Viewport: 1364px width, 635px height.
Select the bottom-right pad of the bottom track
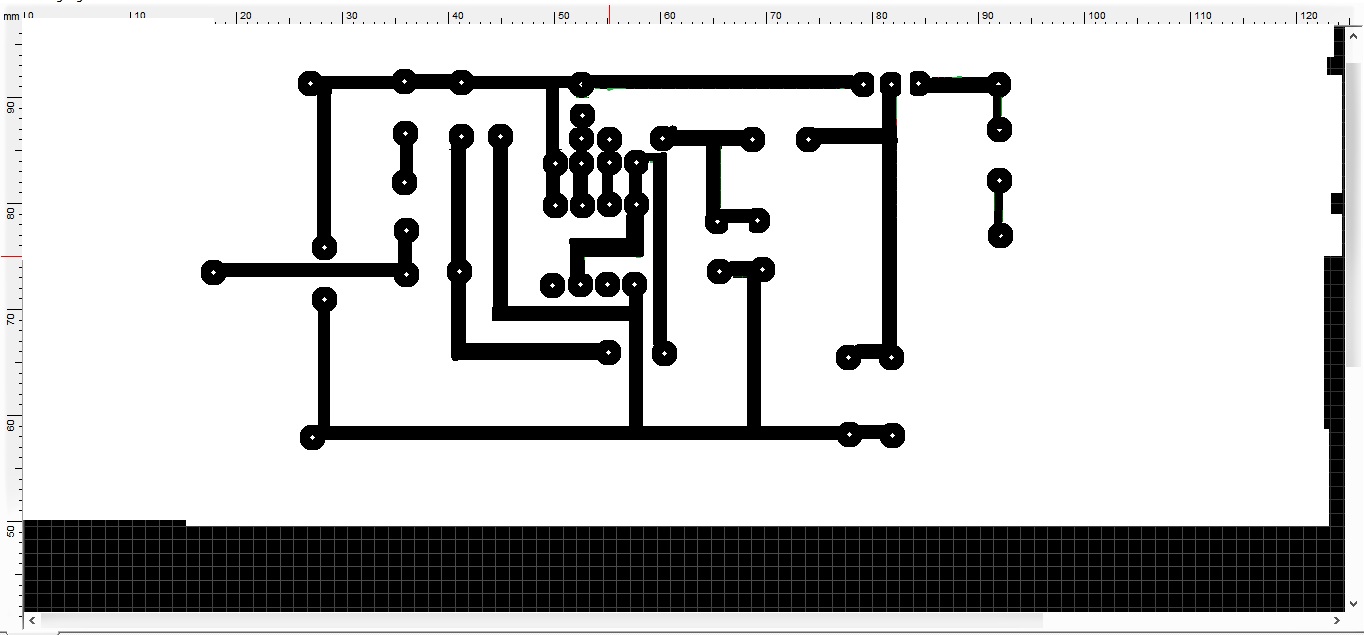[892, 435]
